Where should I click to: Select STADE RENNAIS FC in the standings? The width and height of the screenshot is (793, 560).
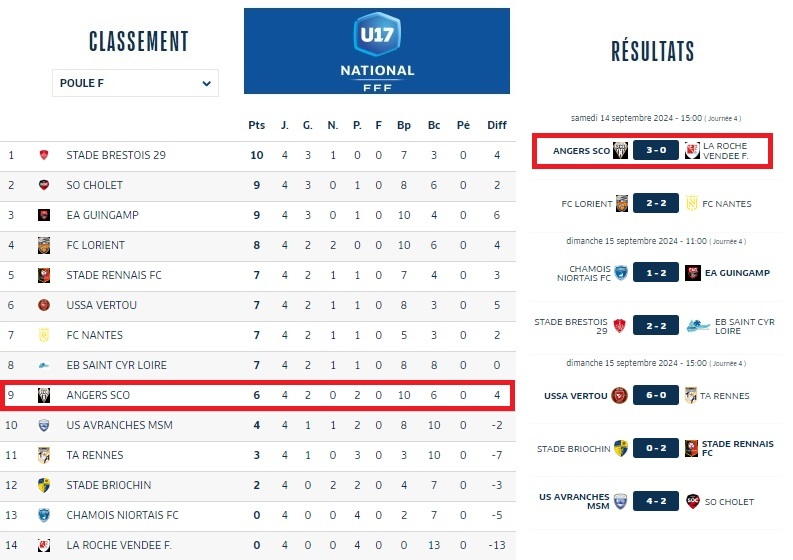pos(114,275)
